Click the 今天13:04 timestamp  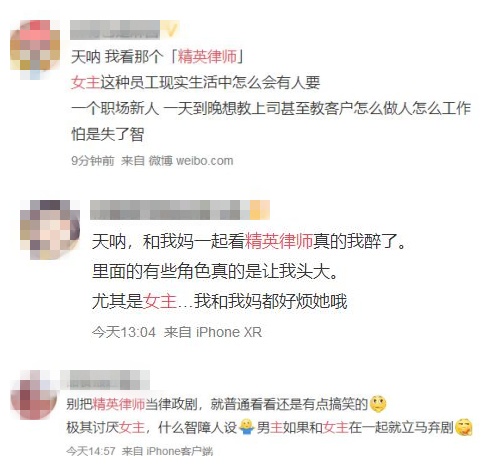click(124, 332)
